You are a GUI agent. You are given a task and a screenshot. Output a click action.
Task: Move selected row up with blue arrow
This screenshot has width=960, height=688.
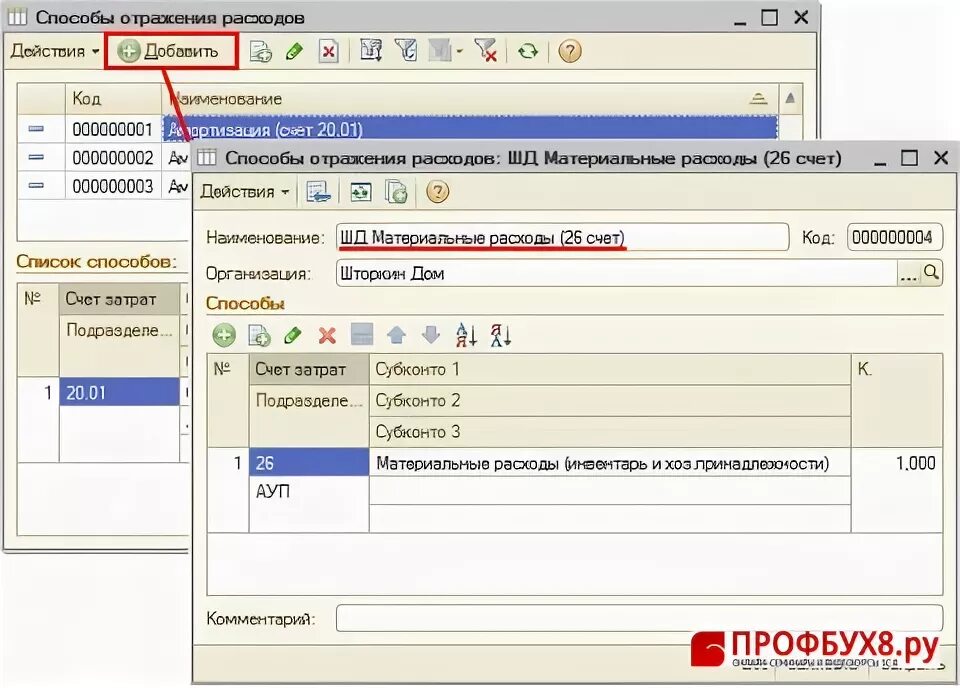point(397,336)
